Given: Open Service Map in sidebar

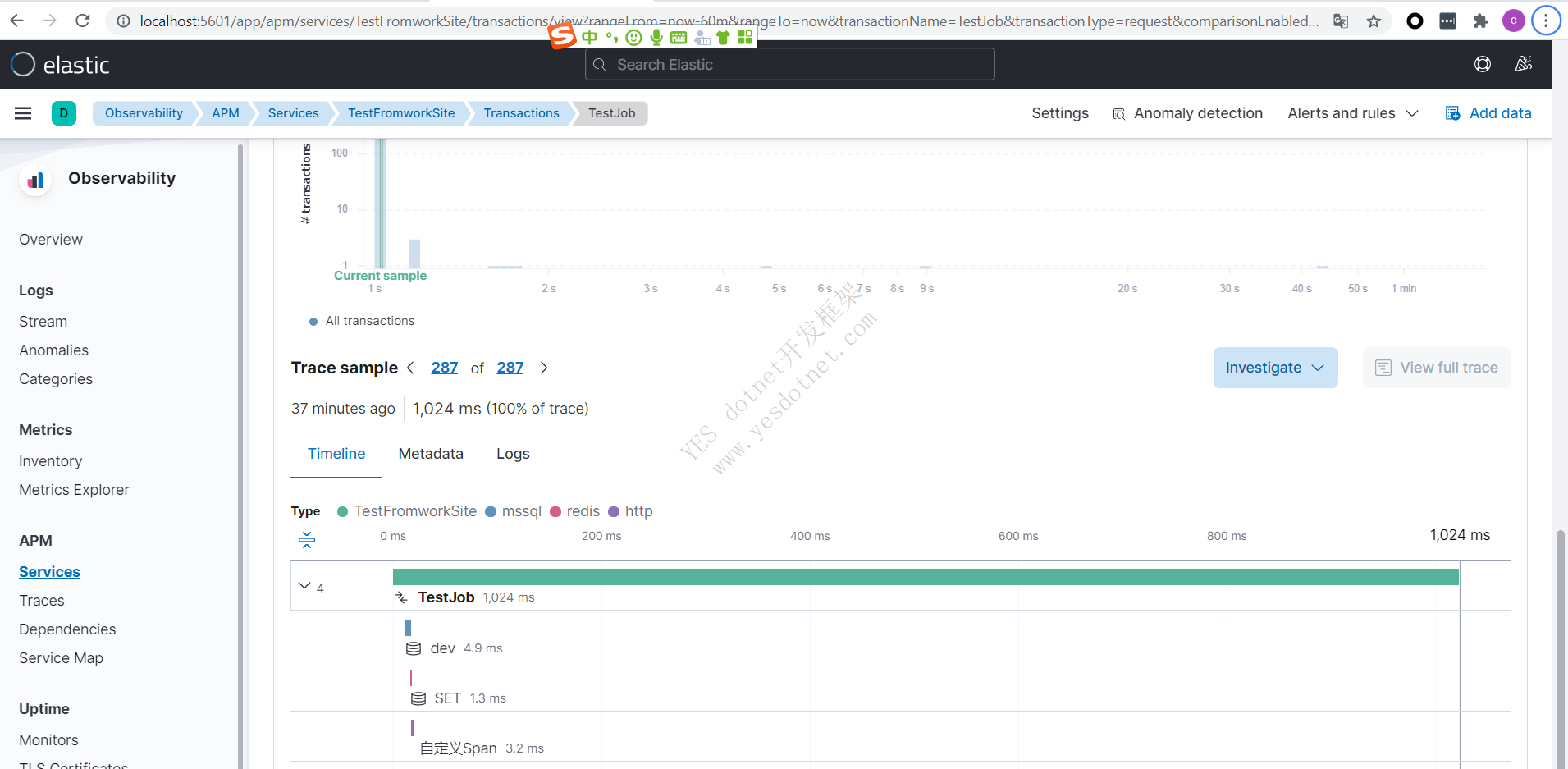Looking at the screenshot, I should [x=61, y=658].
